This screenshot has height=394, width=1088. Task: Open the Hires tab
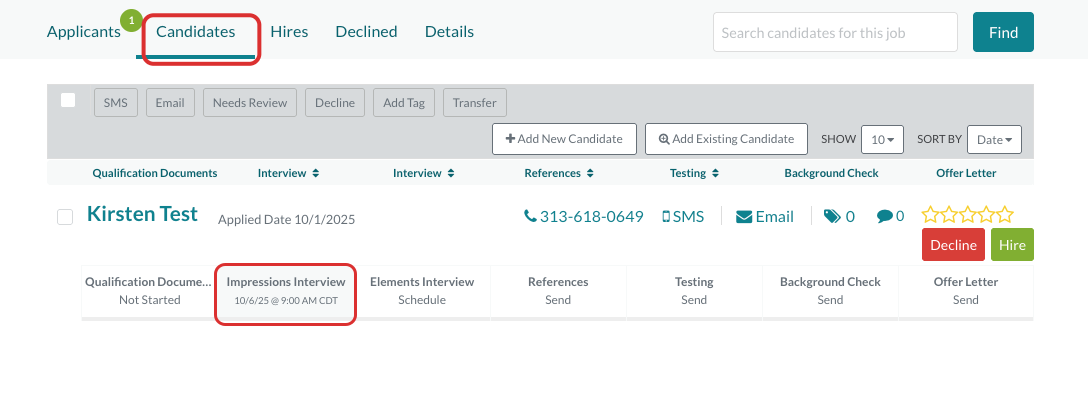(289, 31)
